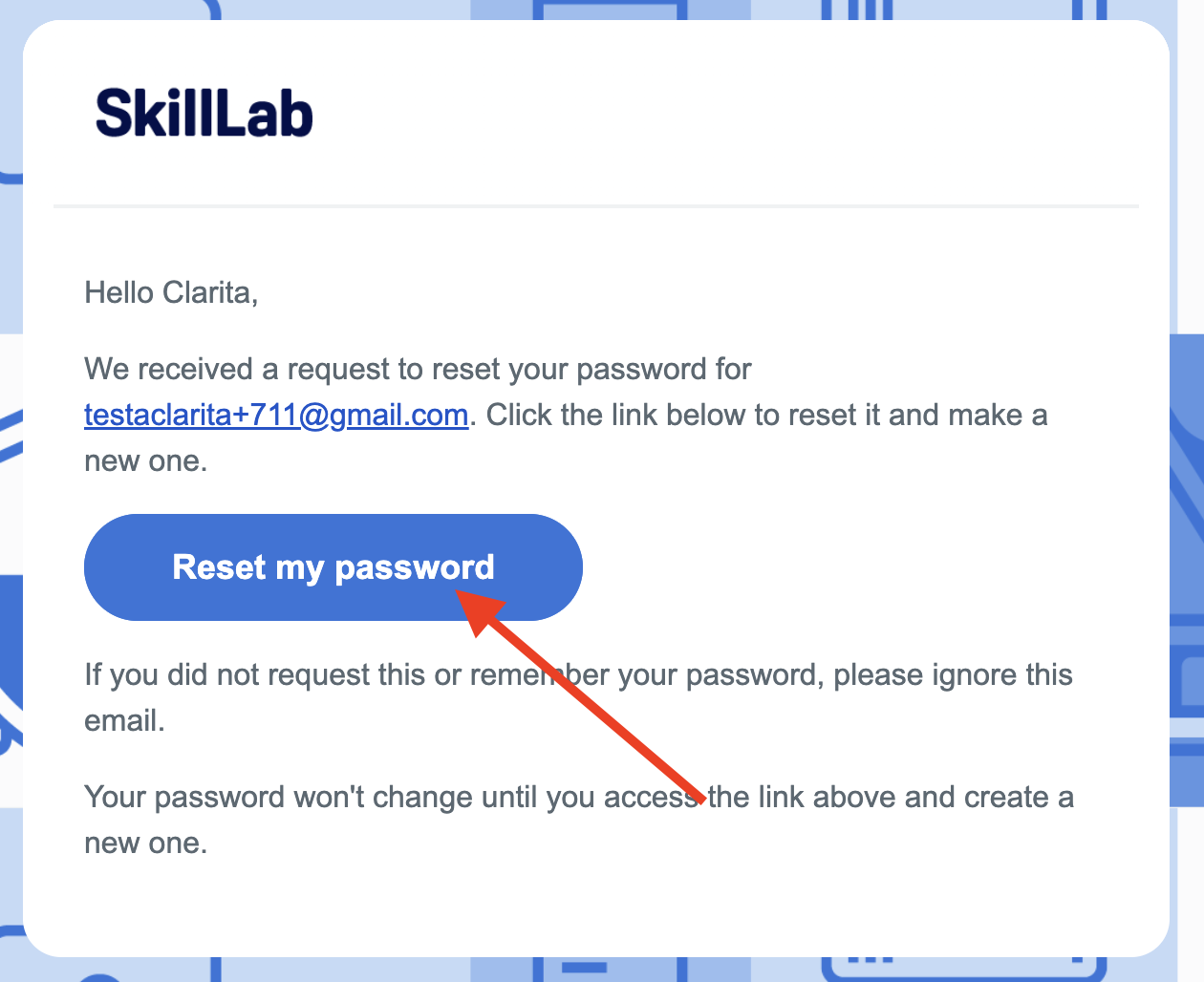Click the SkillLab logo
This screenshot has height=982, width=1204.
(204, 113)
